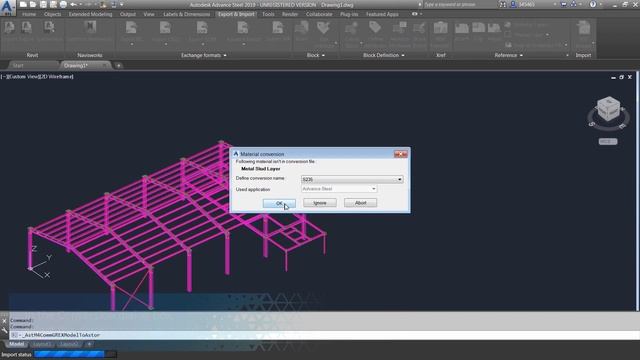Click the Autodesk App Store icon in title bar
The width and height of the screenshot is (640, 360).
[x=564, y=4]
